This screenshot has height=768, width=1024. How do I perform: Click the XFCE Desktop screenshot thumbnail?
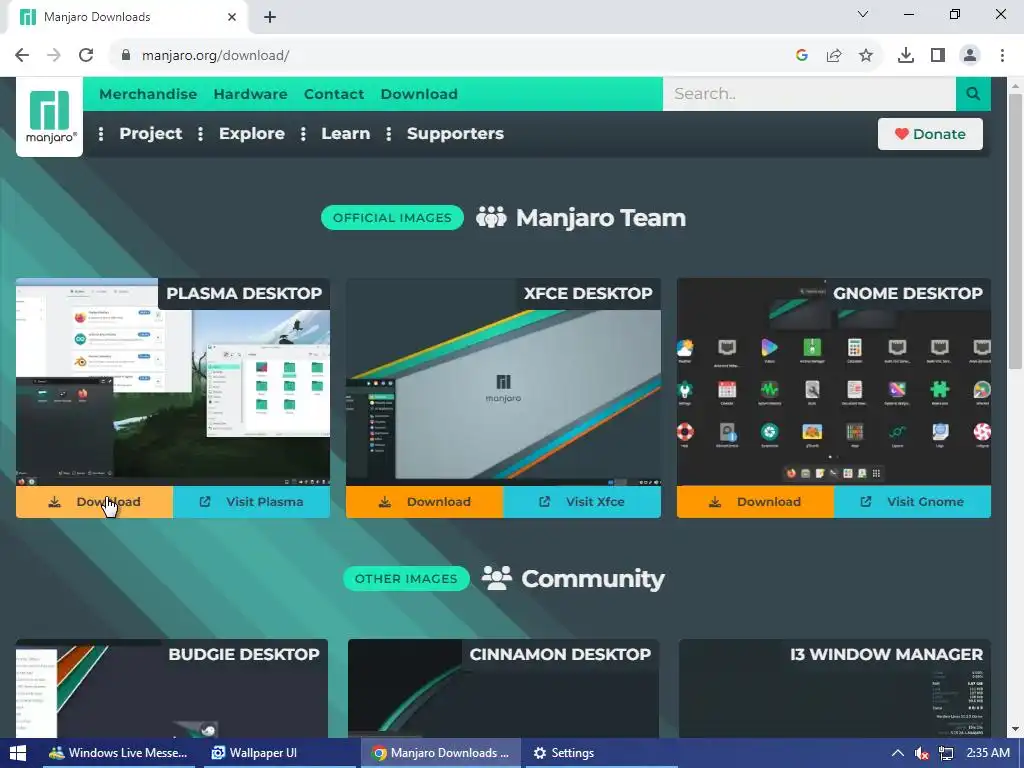pyautogui.click(x=504, y=382)
